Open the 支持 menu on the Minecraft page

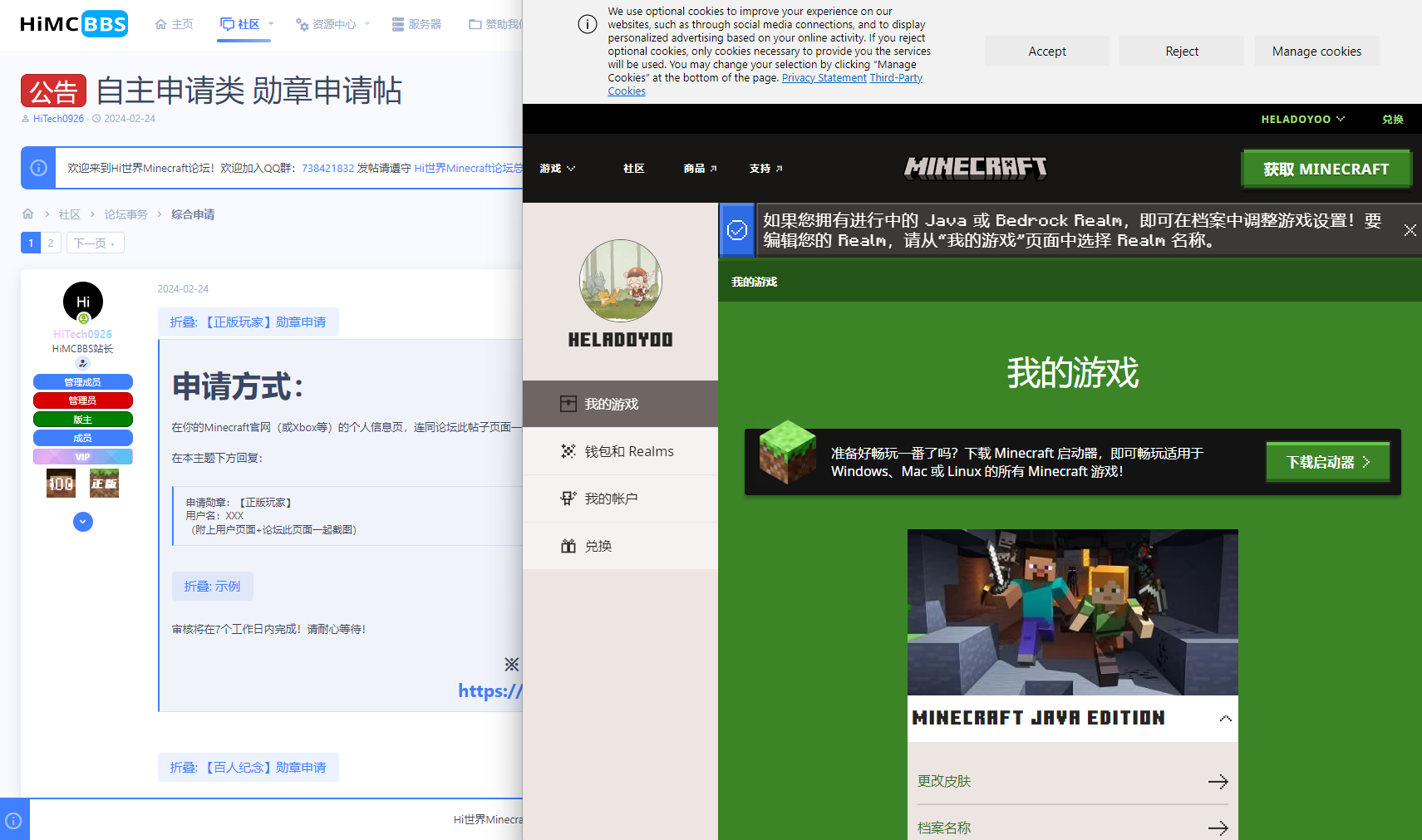pyautogui.click(x=763, y=168)
